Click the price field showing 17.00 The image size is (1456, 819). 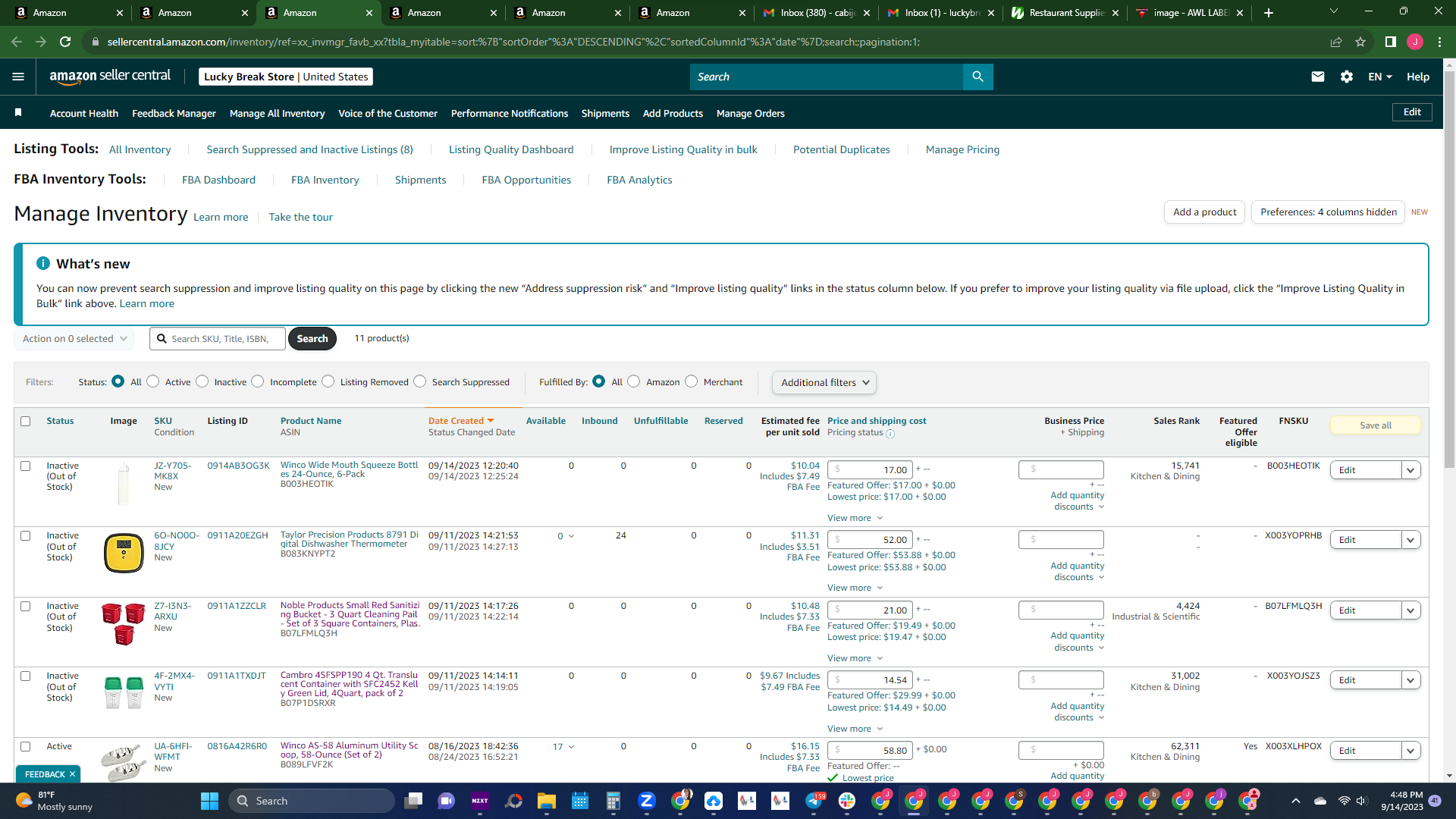[x=870, y=470]
